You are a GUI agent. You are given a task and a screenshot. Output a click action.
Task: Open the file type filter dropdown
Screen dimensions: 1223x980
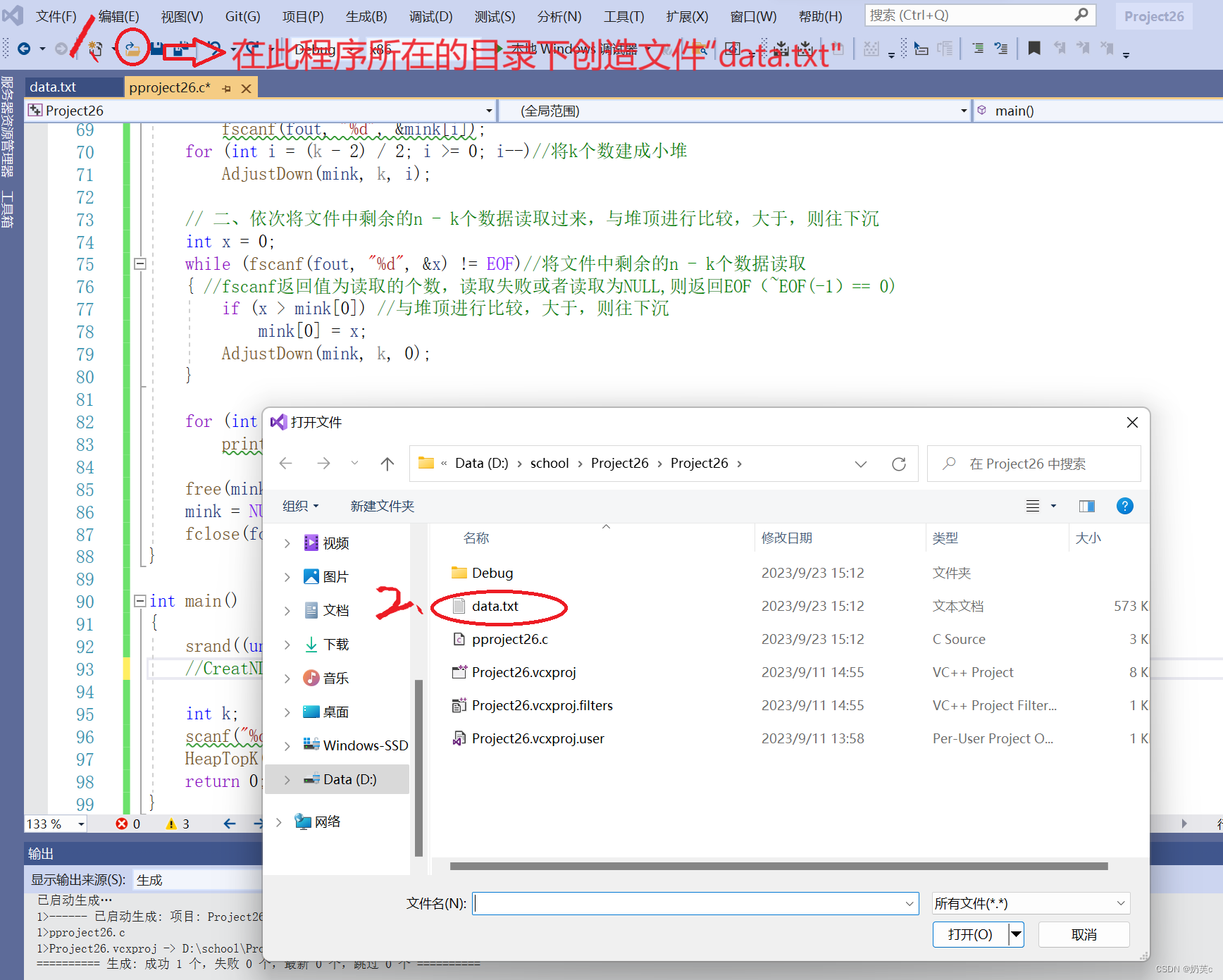tap(1121, 903)
